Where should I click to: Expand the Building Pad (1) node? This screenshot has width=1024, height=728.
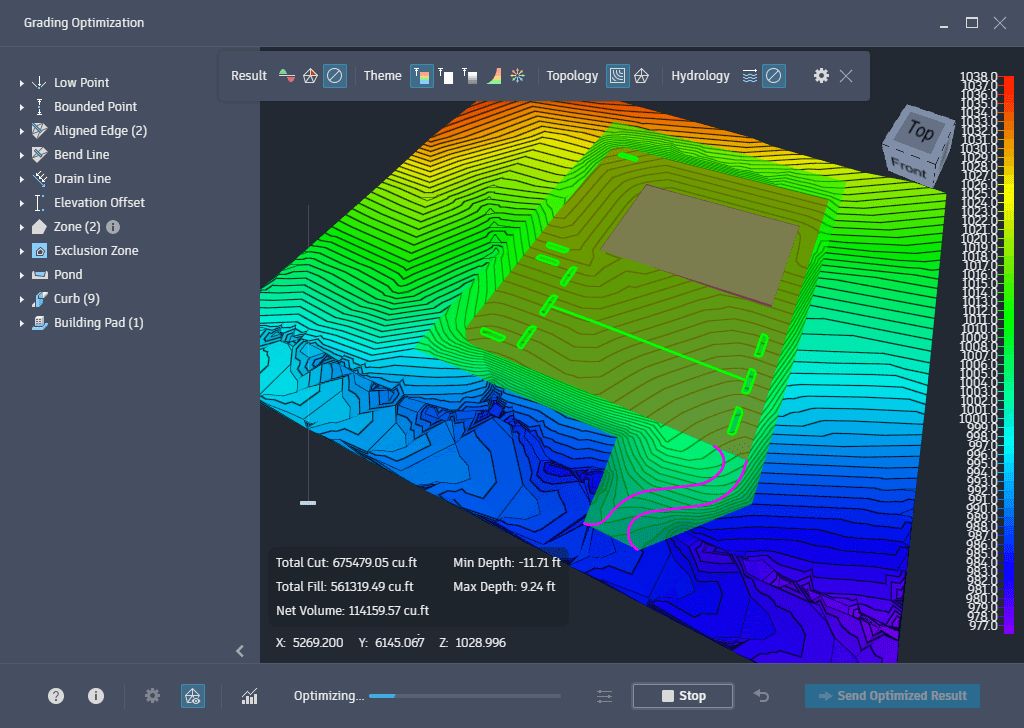21,323
